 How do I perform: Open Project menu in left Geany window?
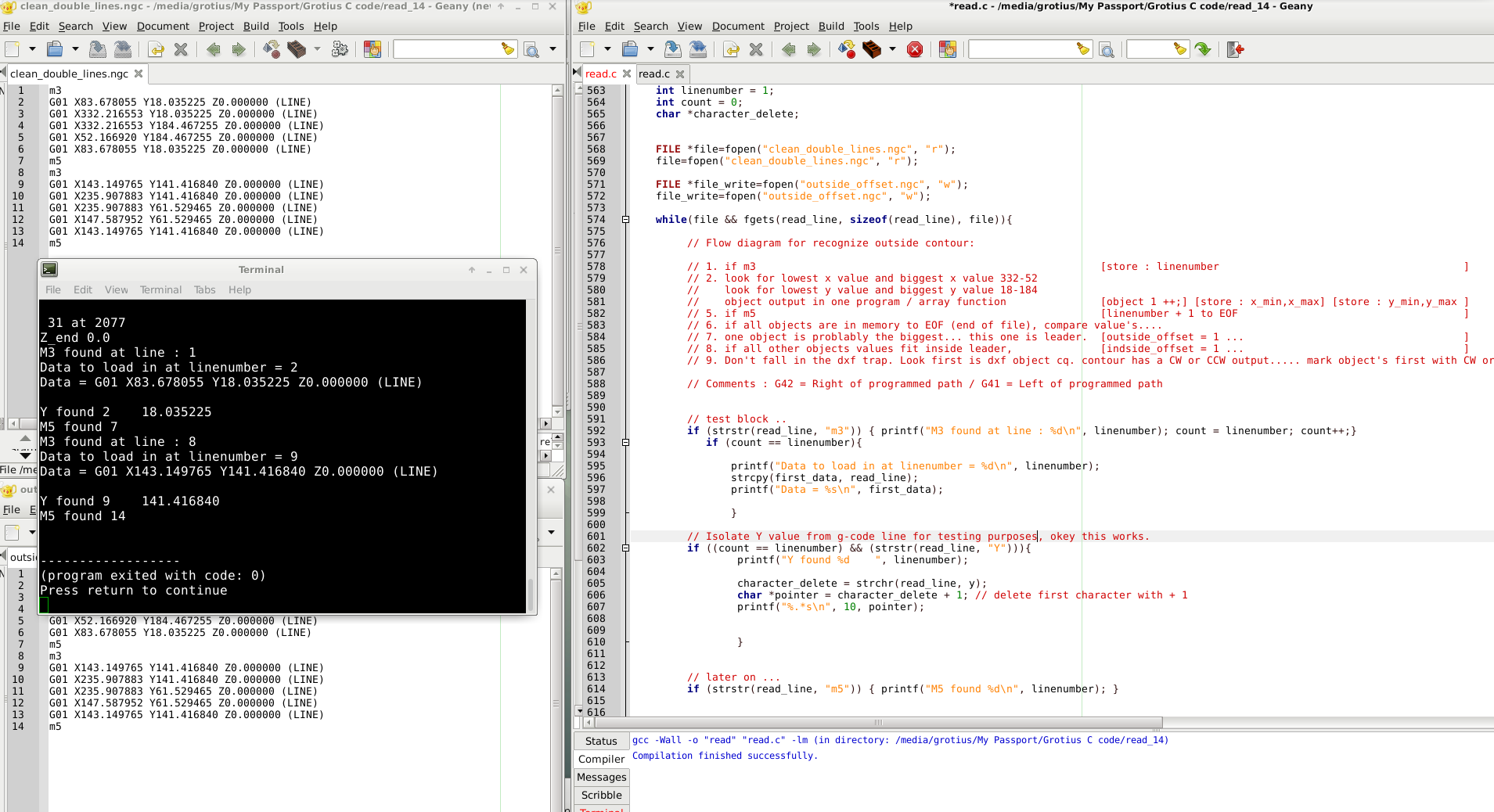[216, 26]
